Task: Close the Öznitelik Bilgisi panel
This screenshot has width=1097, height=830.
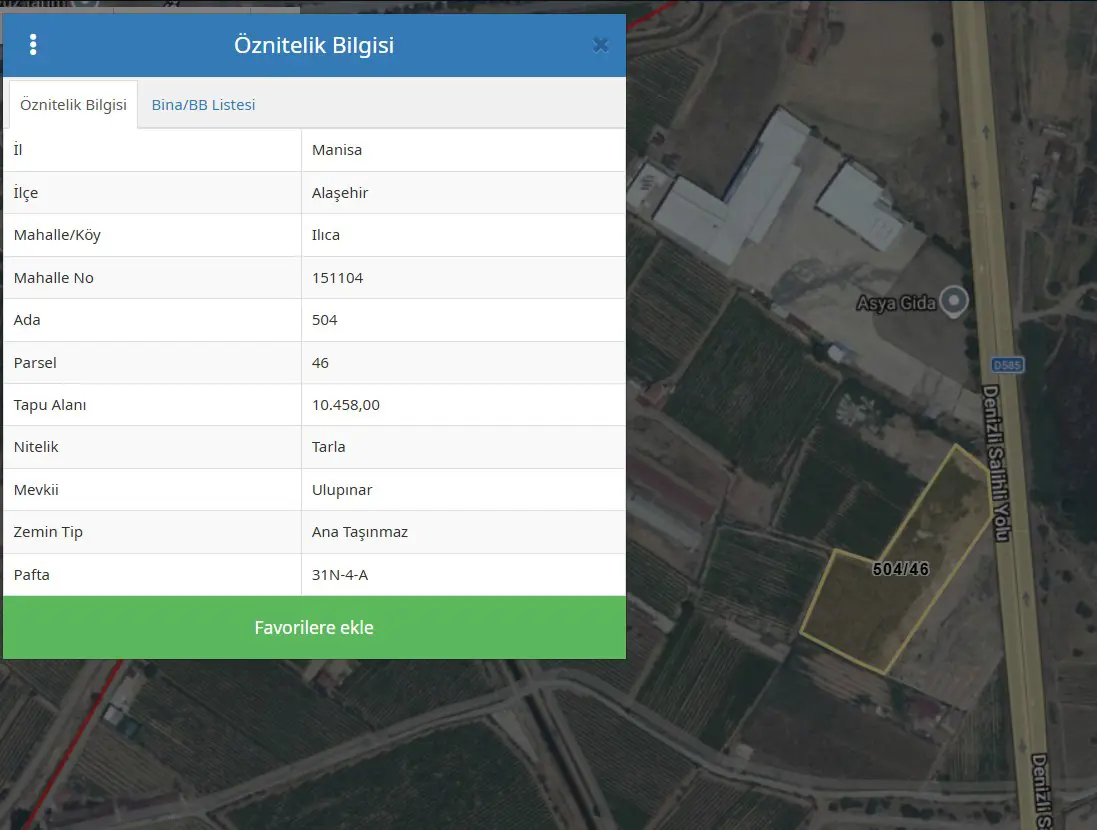Action: click(x=600, y=45)
